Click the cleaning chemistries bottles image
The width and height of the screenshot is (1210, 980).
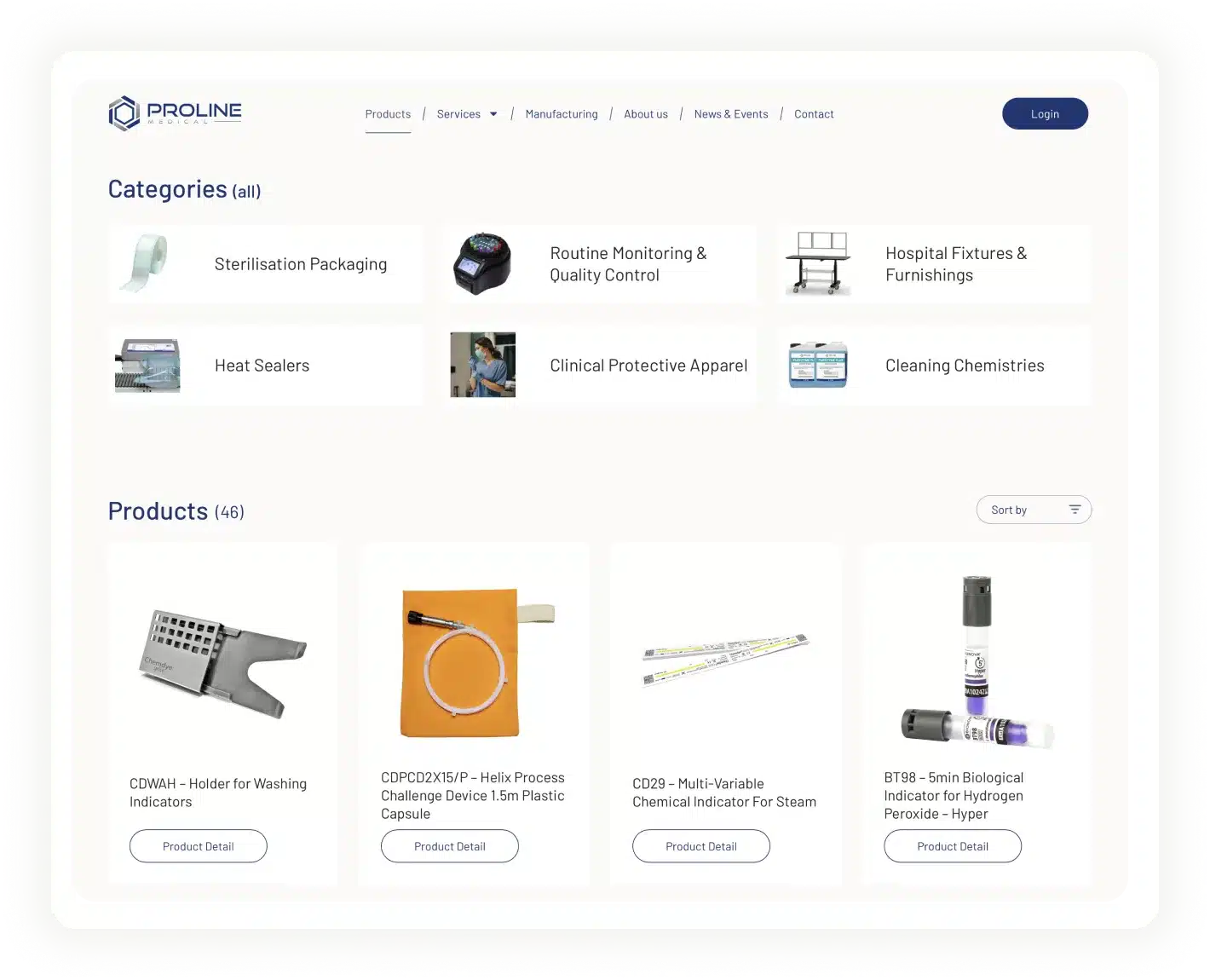[x=818, y=365]
